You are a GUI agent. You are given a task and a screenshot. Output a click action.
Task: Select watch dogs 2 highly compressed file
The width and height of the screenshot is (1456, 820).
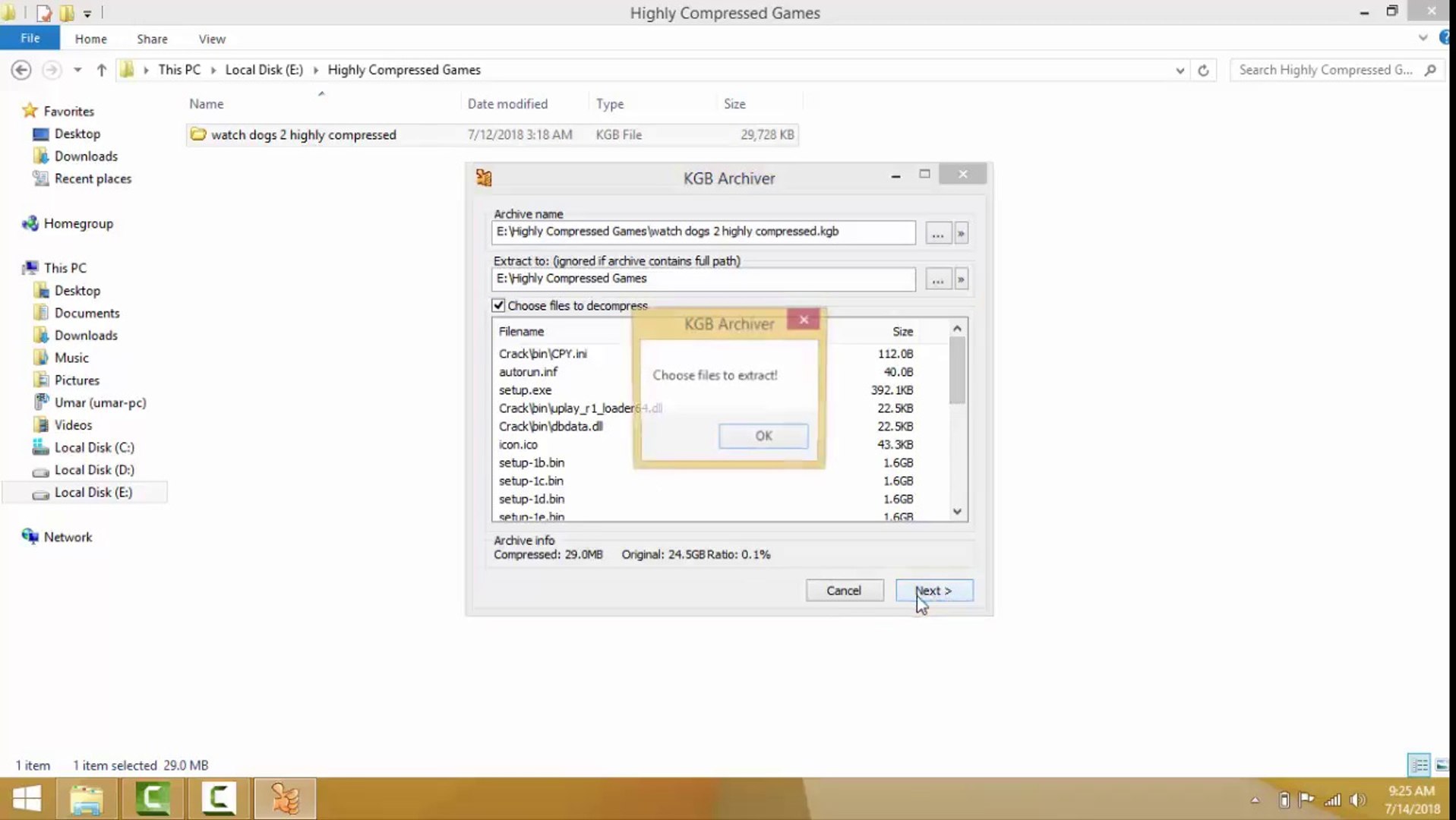[491, 135]
